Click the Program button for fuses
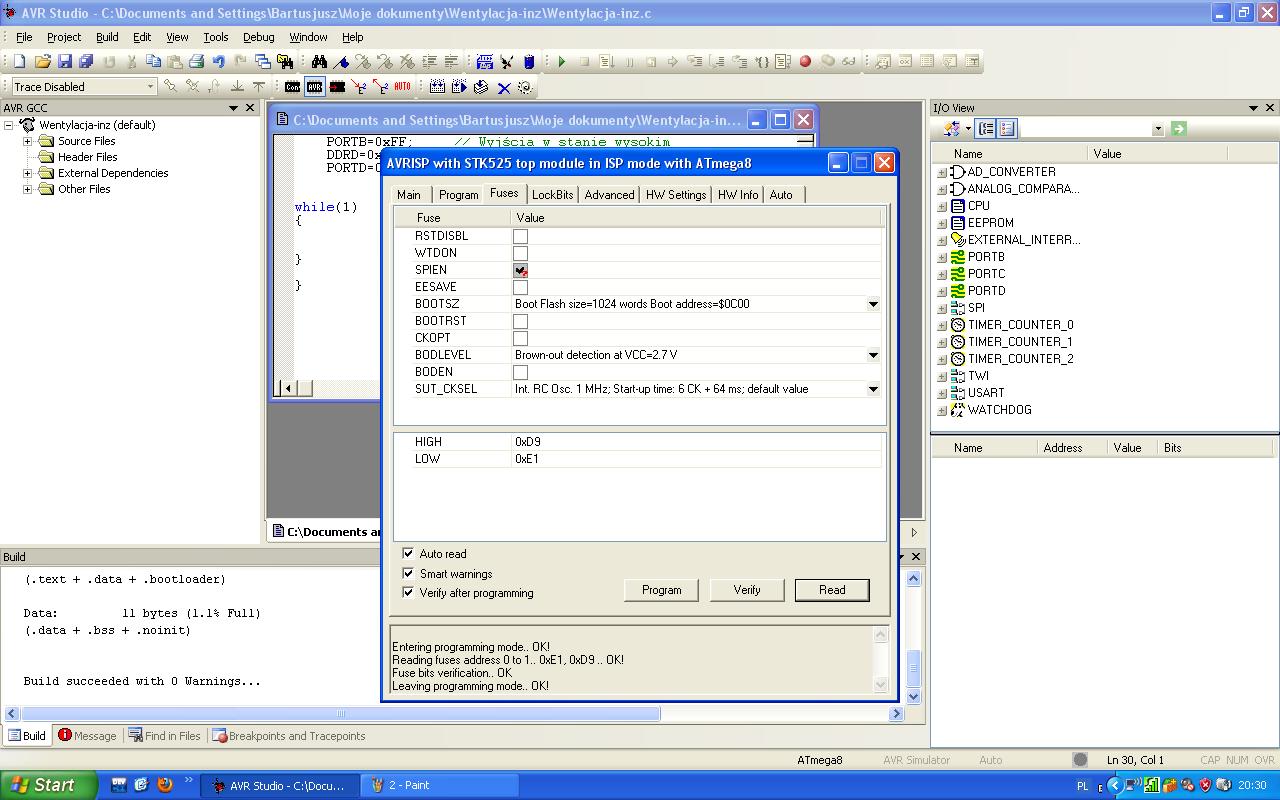 tap(661, 590)
